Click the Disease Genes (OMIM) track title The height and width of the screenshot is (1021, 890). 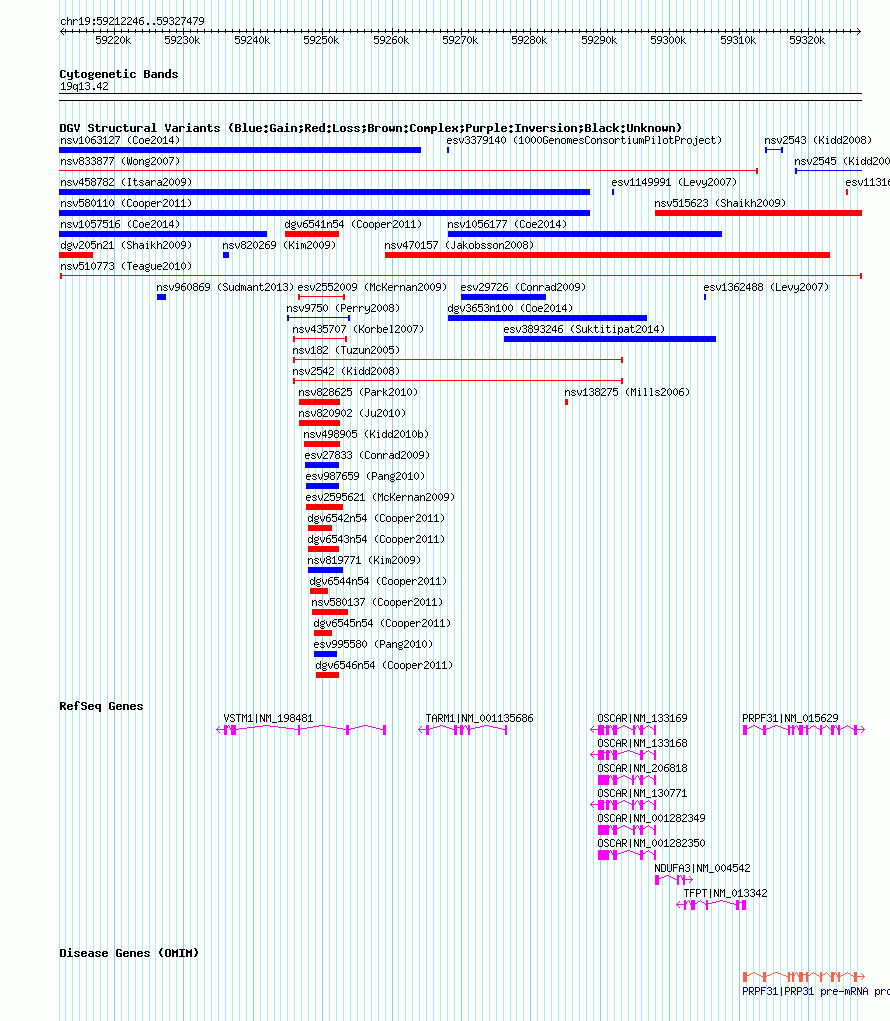coord(129,953)
